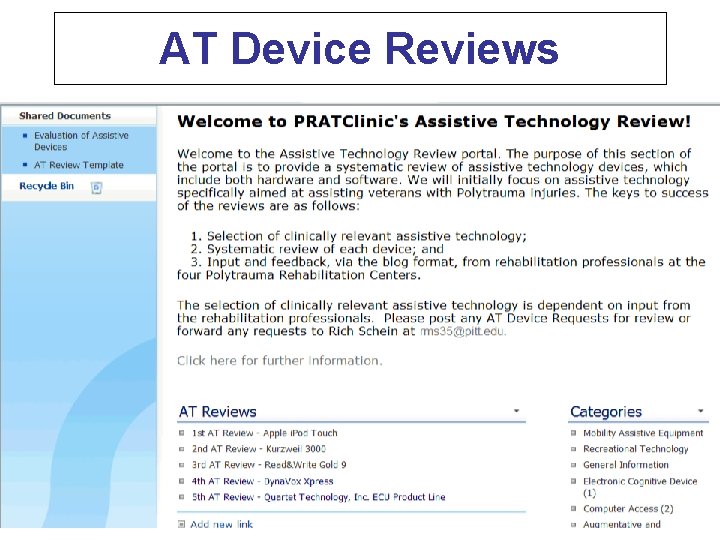Screen dimensions: 720x540
Task: Click the text 'Systematic review of each device; and'
Action: [x=325, y=249]
